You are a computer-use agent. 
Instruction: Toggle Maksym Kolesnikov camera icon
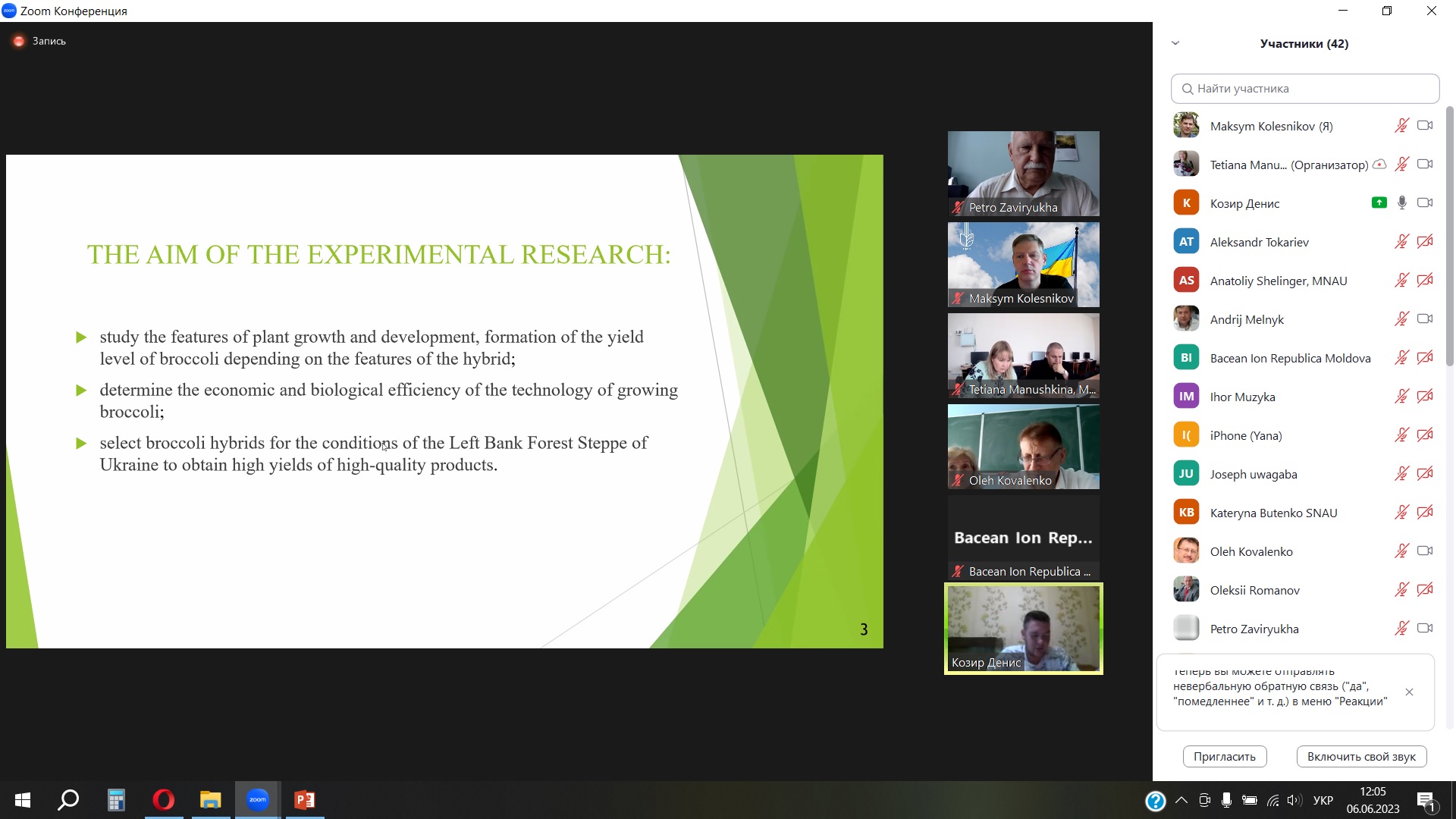(1425, 125)
